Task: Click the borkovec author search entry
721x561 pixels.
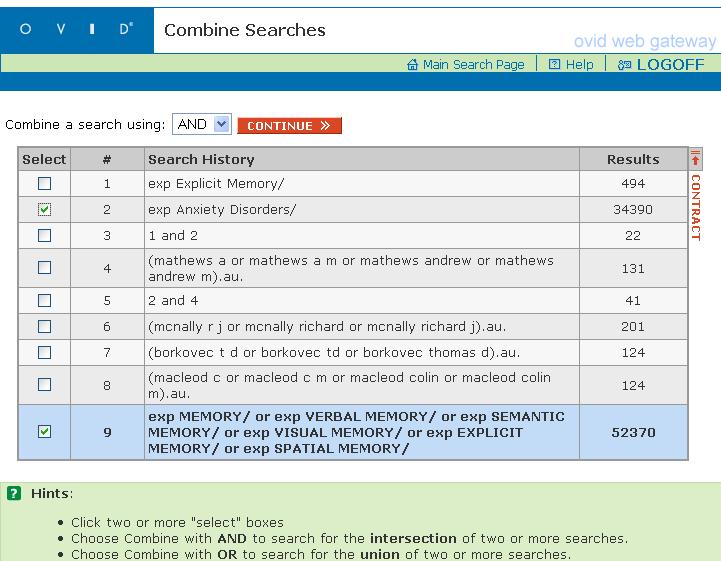Action: (x=334, y=352)
